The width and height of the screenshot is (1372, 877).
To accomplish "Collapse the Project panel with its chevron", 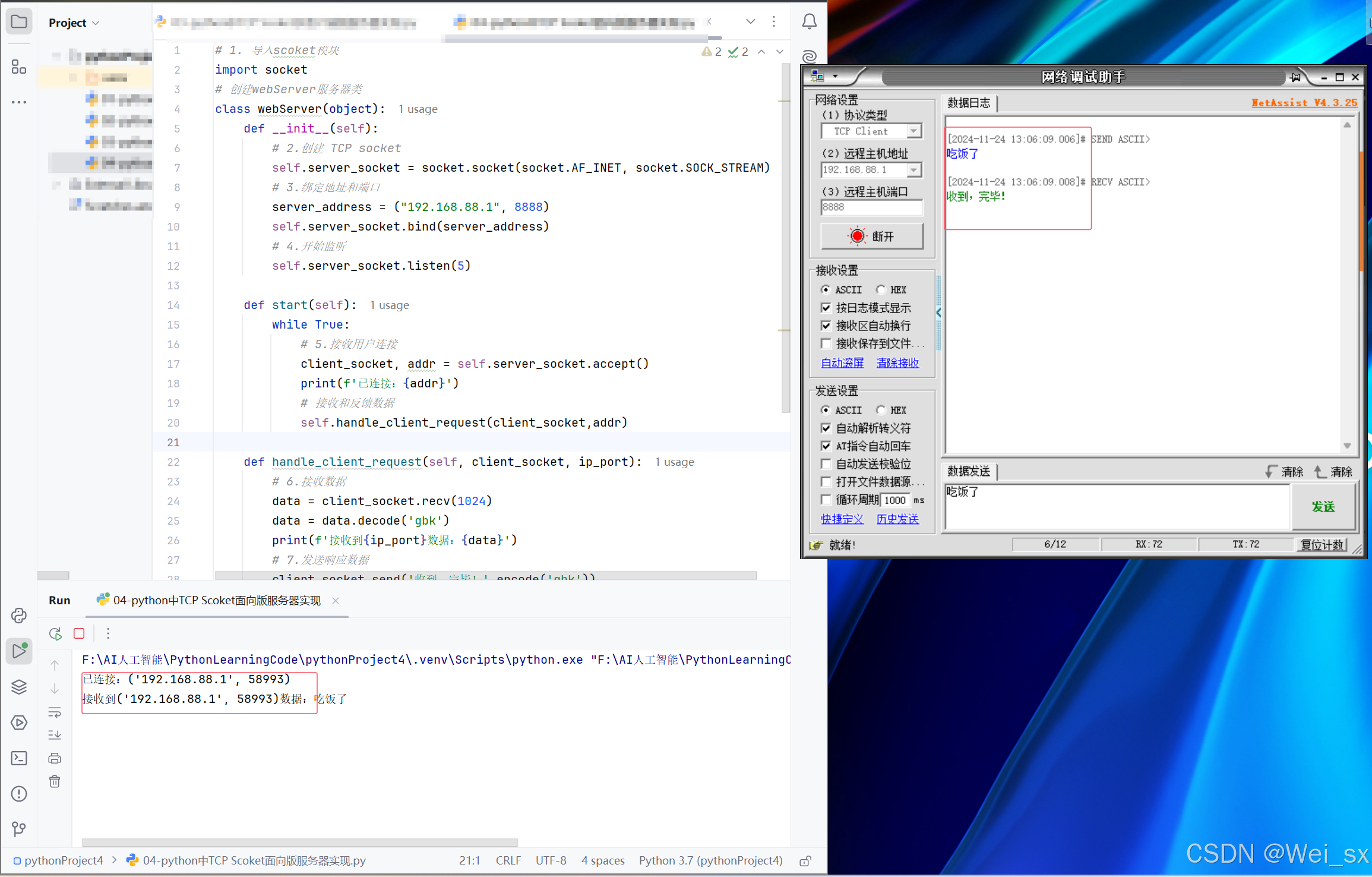I will (96, 22).
